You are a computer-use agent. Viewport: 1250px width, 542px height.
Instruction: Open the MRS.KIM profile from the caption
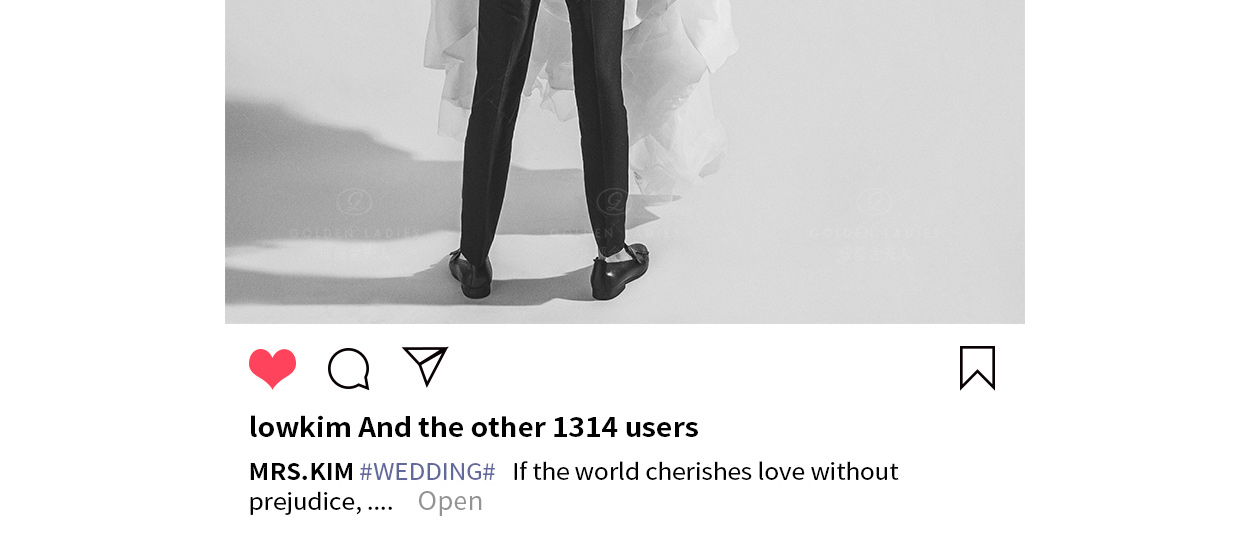coord(301,471)
